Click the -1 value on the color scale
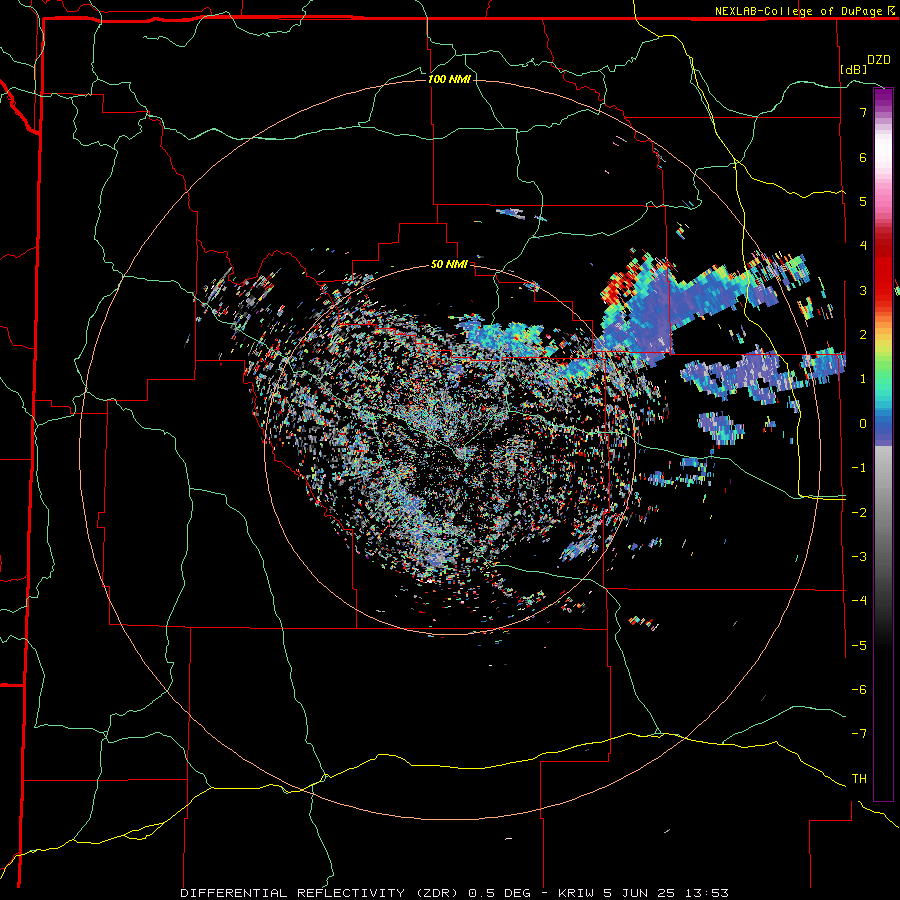Screen dimensions: 900x900 (x=859, y=468)
